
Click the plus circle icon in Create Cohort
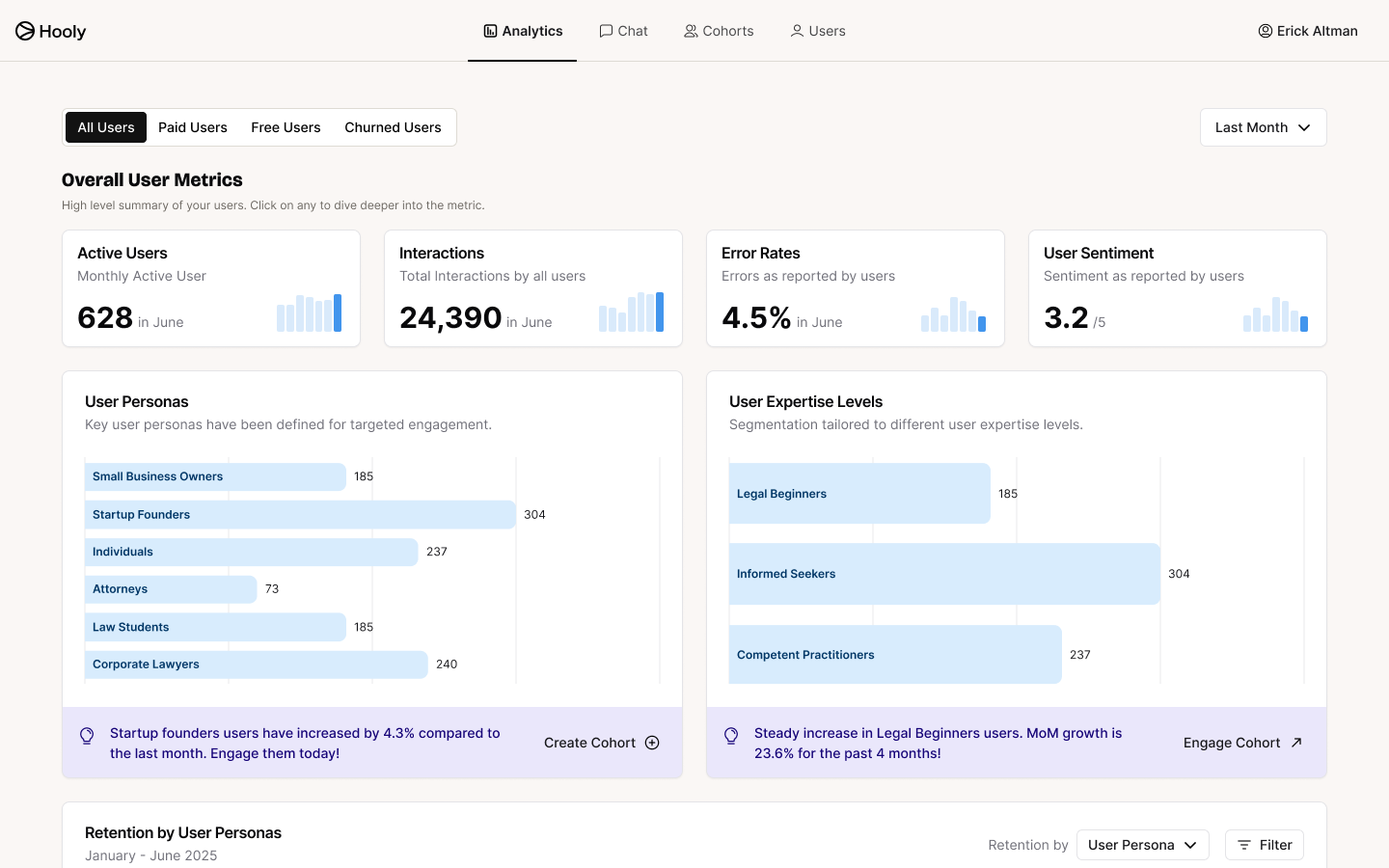(652, 743)
